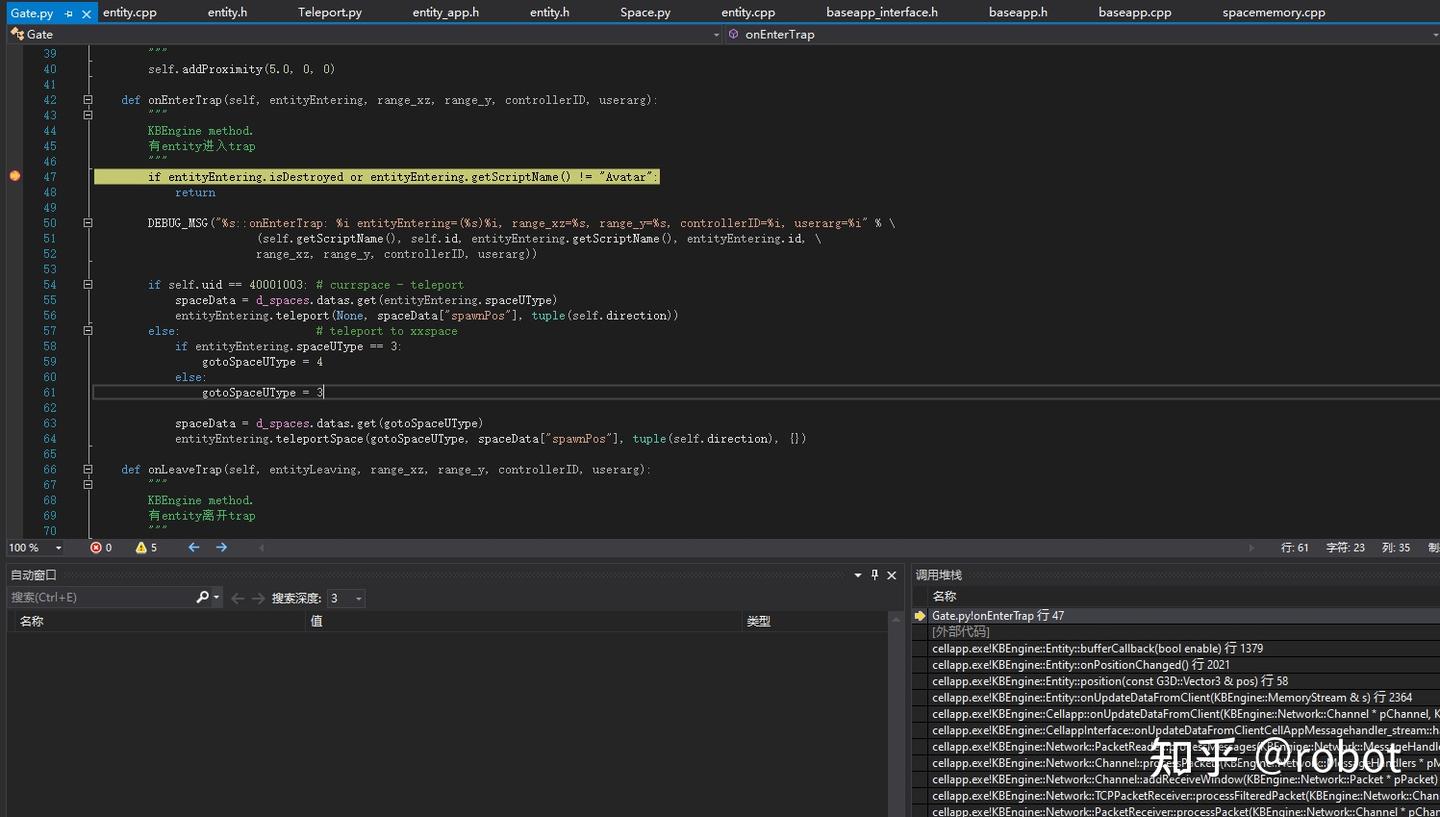Open the search depth dropdown
This screenshot has width=1440, height=817.
click(358, 598)
